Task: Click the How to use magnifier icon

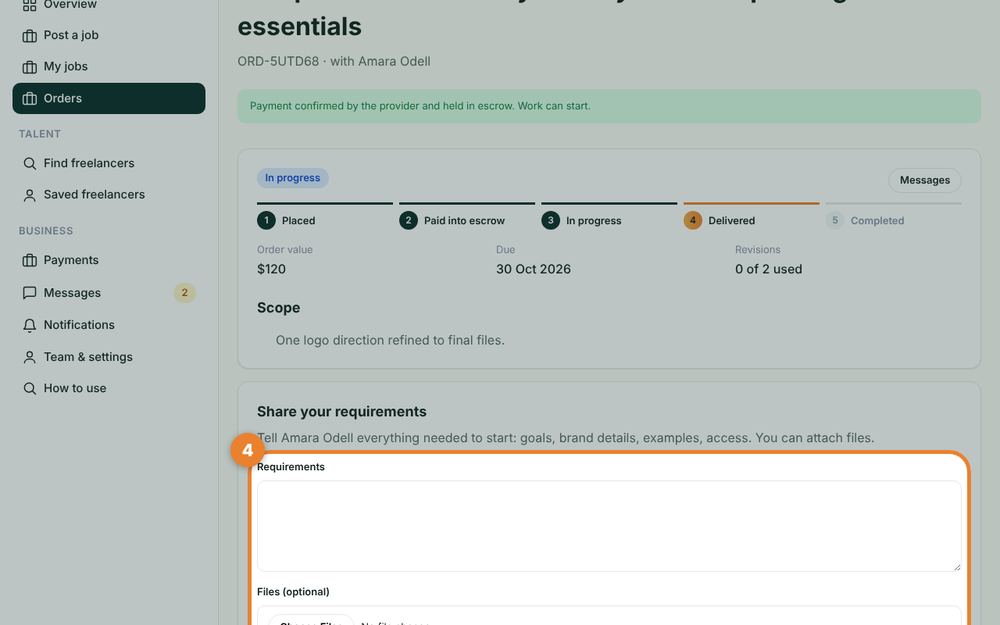Action: [29, 388]
